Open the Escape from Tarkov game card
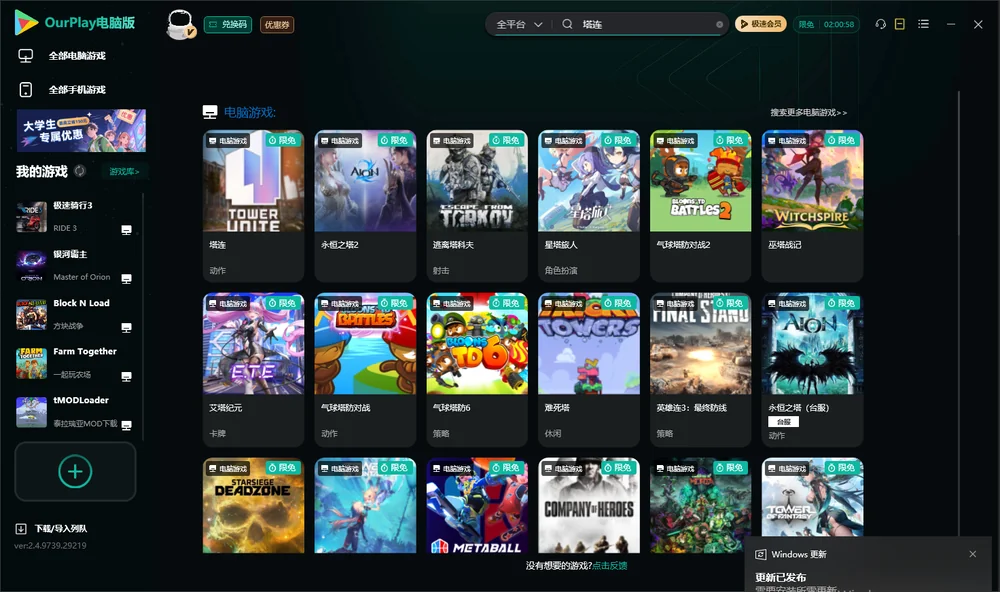 click(477, 205)
